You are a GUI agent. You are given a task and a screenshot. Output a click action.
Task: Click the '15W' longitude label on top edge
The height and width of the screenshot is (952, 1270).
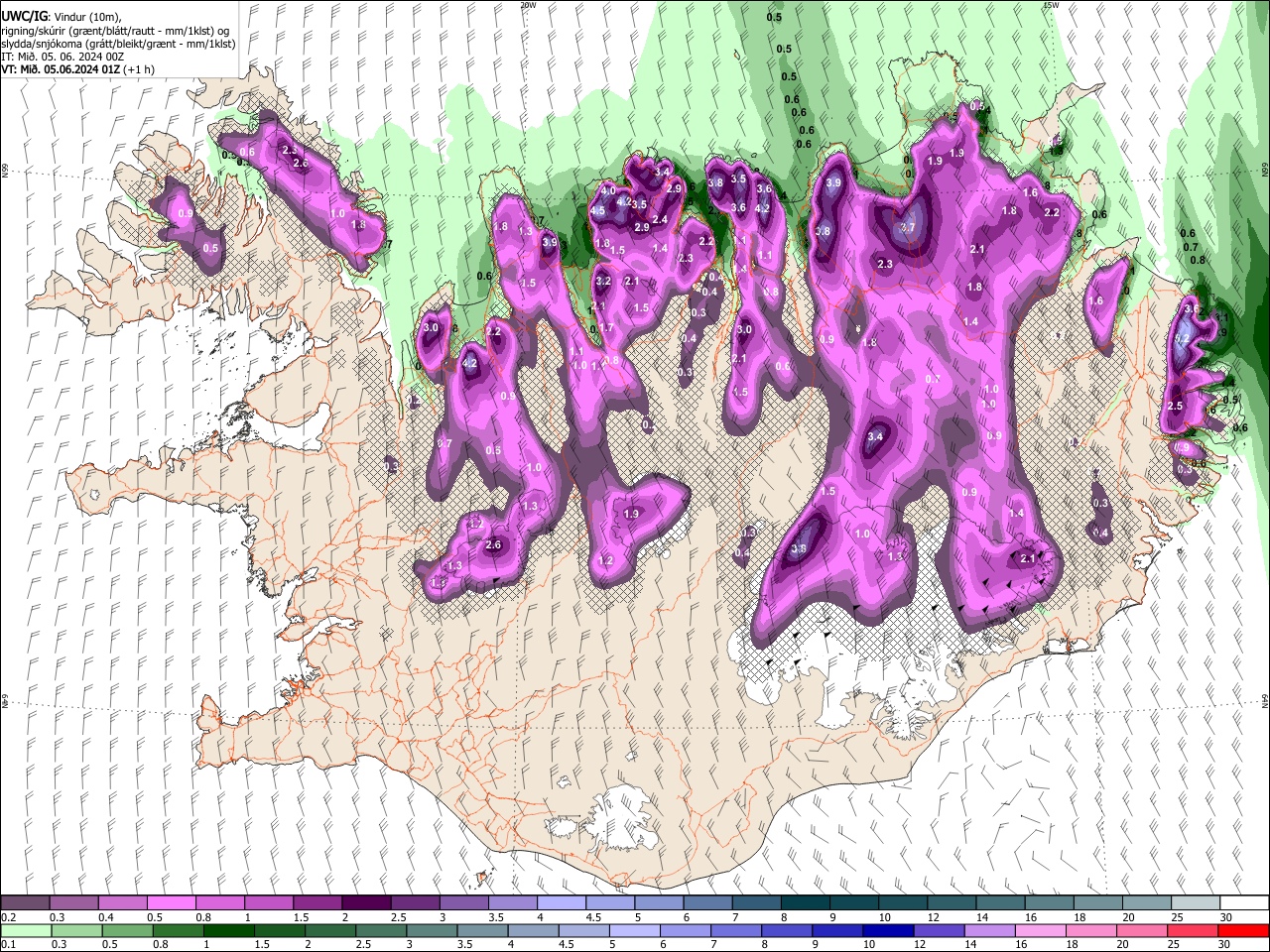pyautogui.click(x=1051, y=5)
